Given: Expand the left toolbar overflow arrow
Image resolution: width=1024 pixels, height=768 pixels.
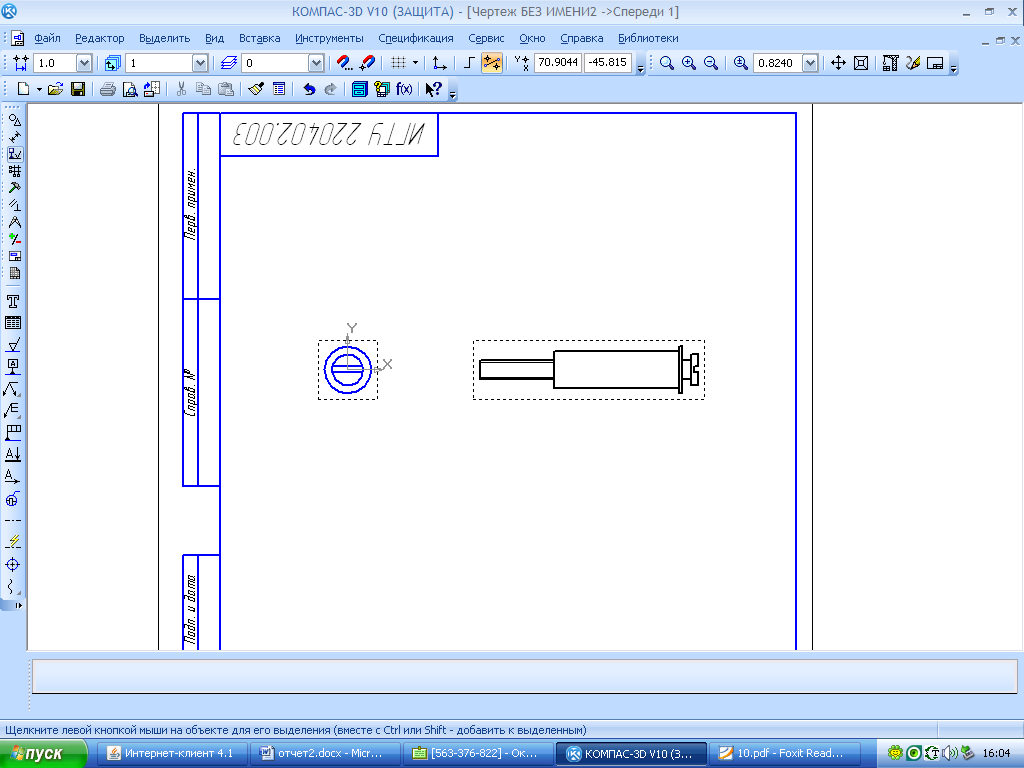Looking at the screenshot, I should click(x=18, y=605).
